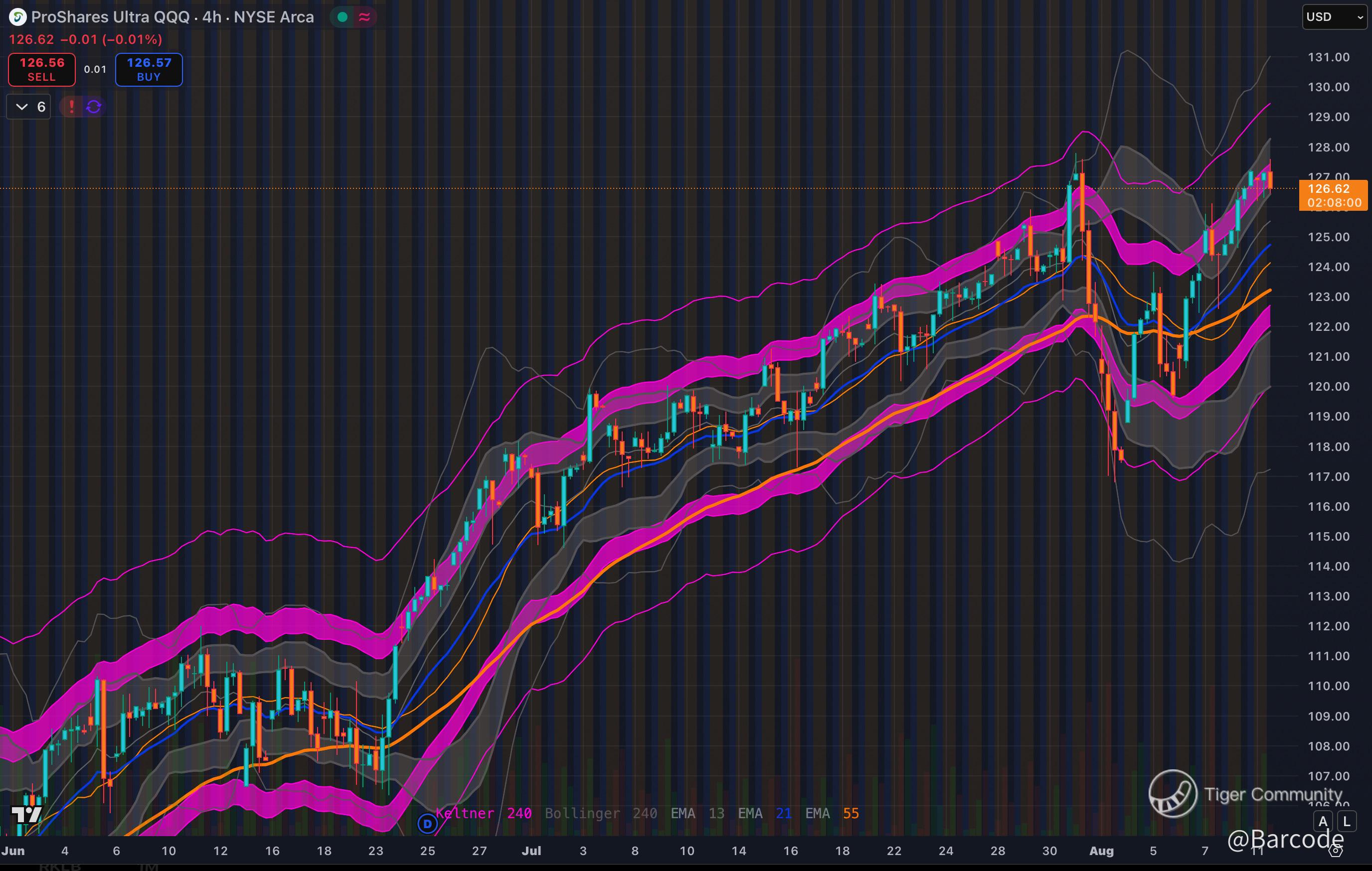This screenshot has width=1372, height=871.
Task: Click the pink data delay wave icon
Action: (x=364, y=17)
